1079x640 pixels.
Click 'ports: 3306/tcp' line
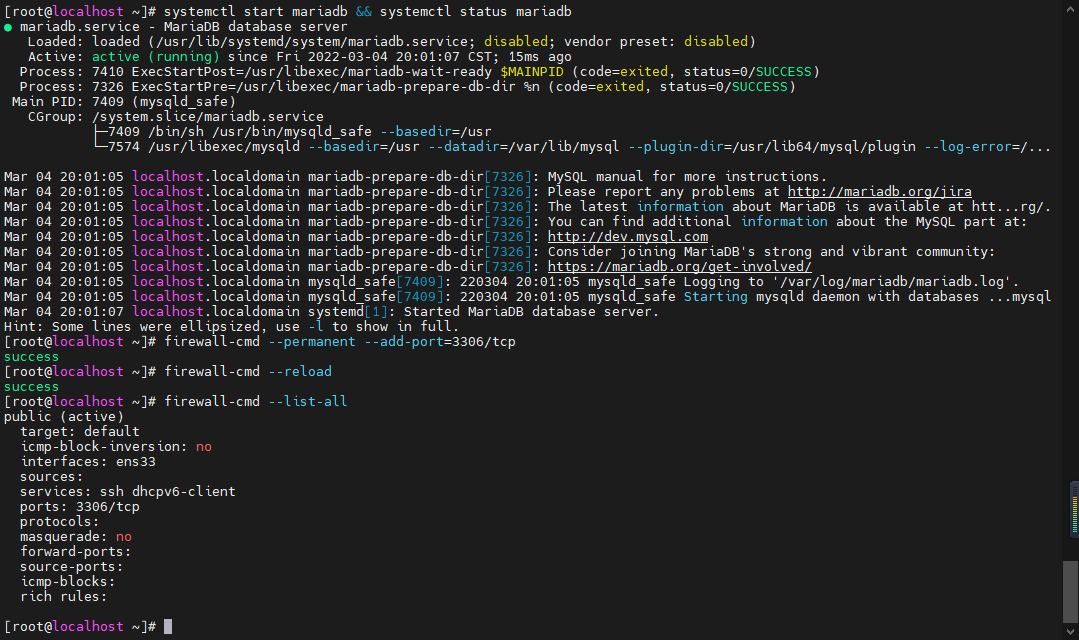point(80,506)
